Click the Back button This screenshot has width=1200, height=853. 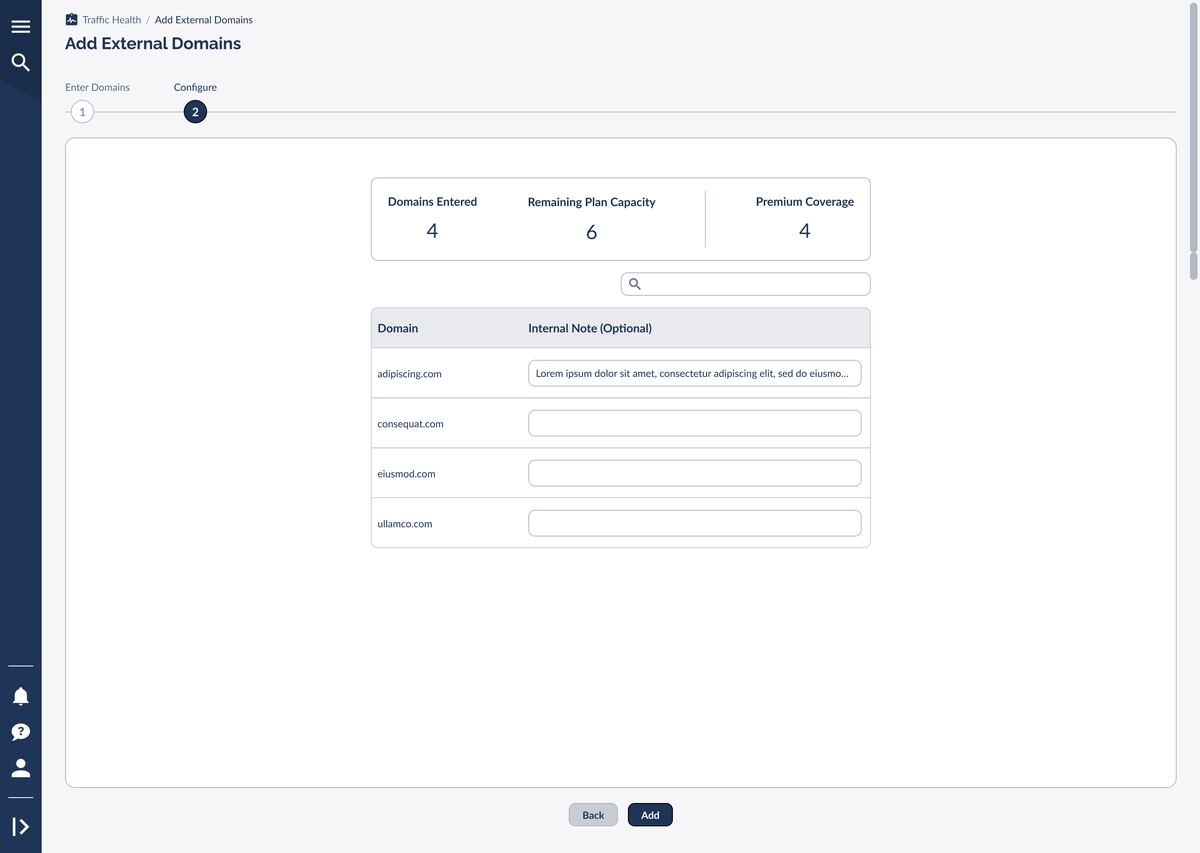coord(593,815)
